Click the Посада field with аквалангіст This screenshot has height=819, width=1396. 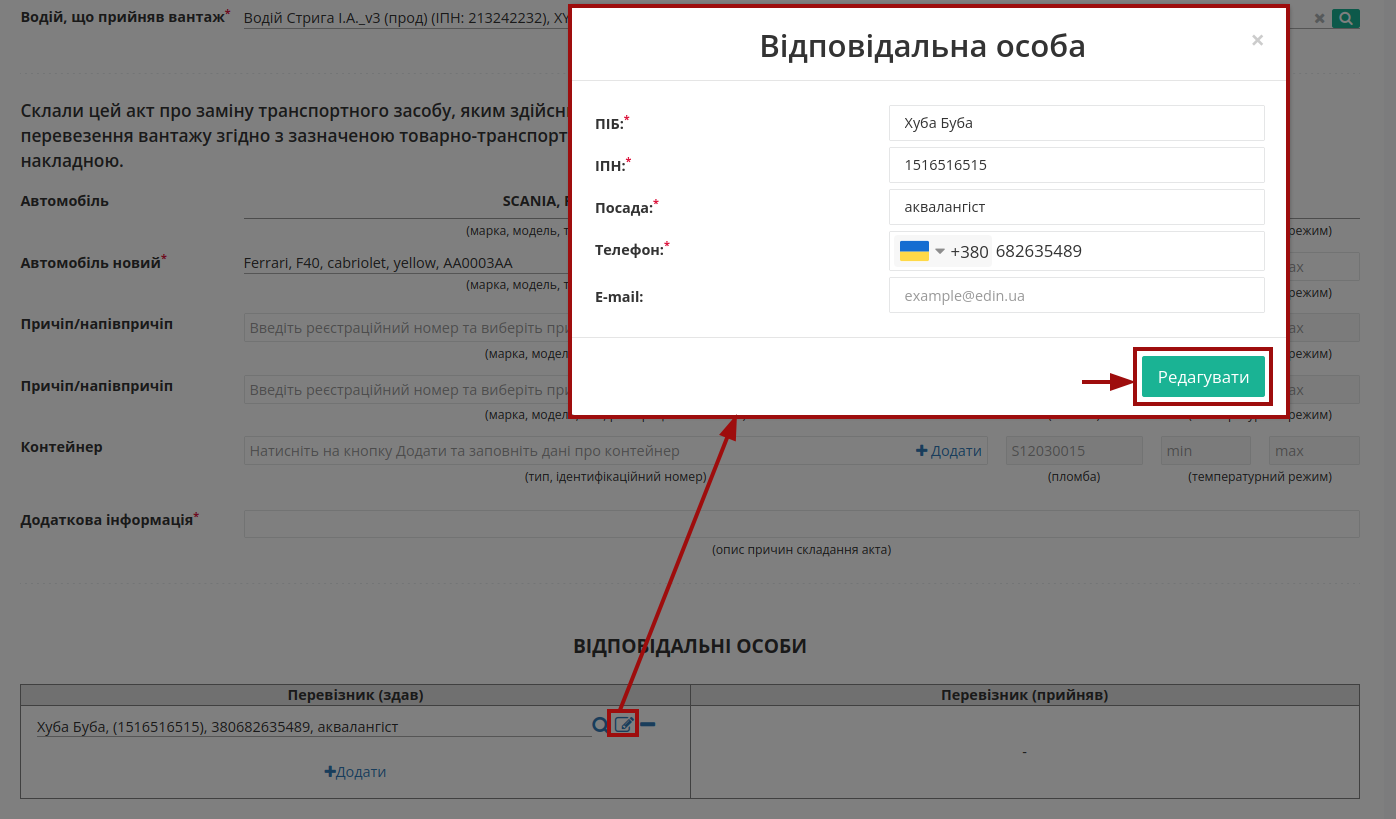[x=1076, y=207]
